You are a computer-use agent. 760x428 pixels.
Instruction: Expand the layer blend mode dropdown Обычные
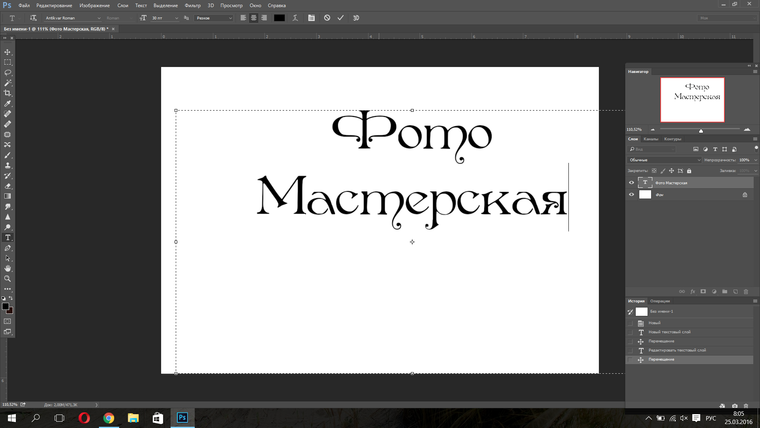point(664,160)
